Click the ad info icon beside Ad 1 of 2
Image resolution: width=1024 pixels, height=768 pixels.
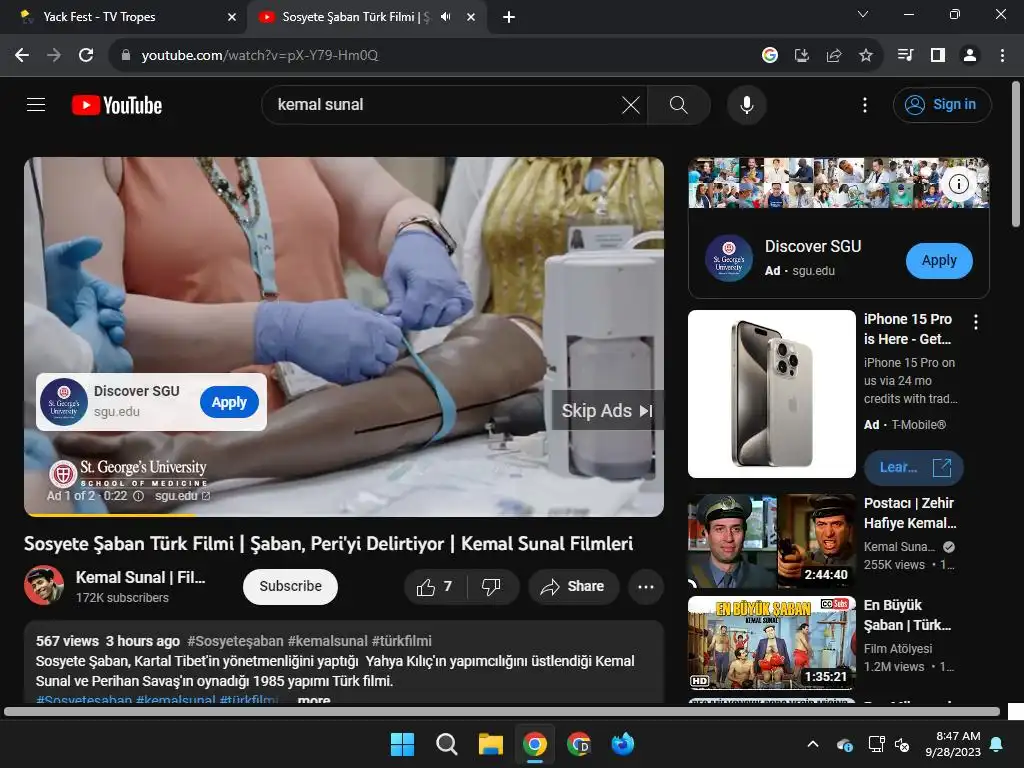tap(138, 496)
